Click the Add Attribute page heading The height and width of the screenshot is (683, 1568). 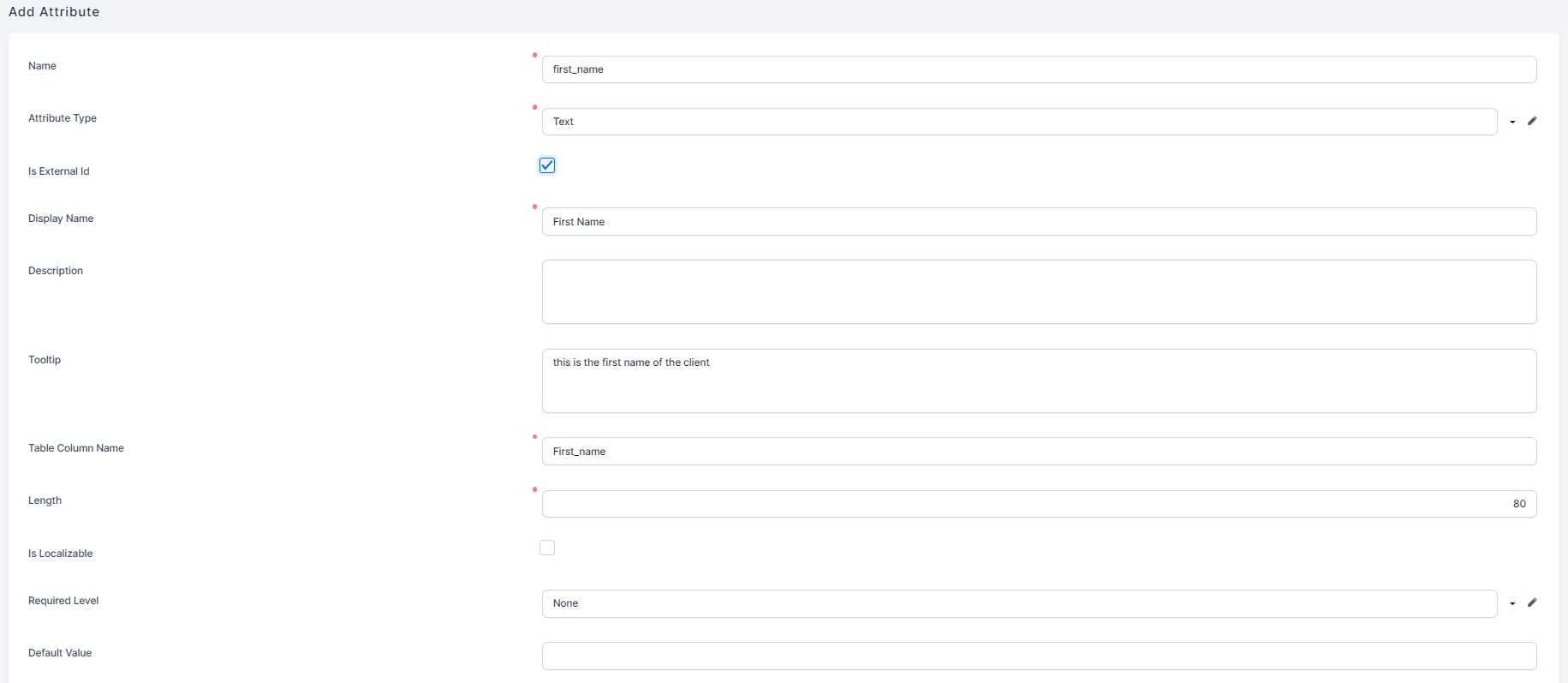54,12
